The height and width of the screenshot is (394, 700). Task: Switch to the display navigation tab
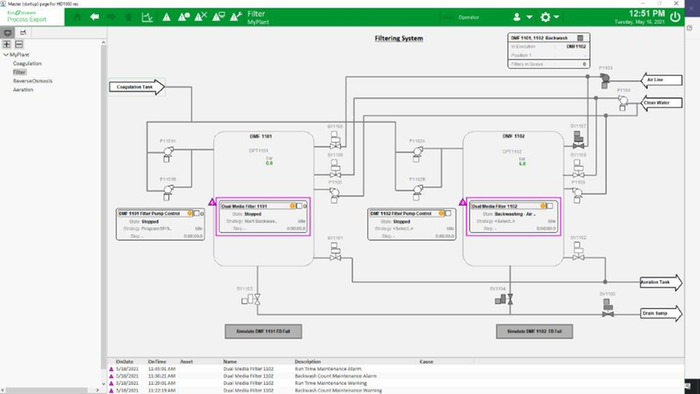8,33
